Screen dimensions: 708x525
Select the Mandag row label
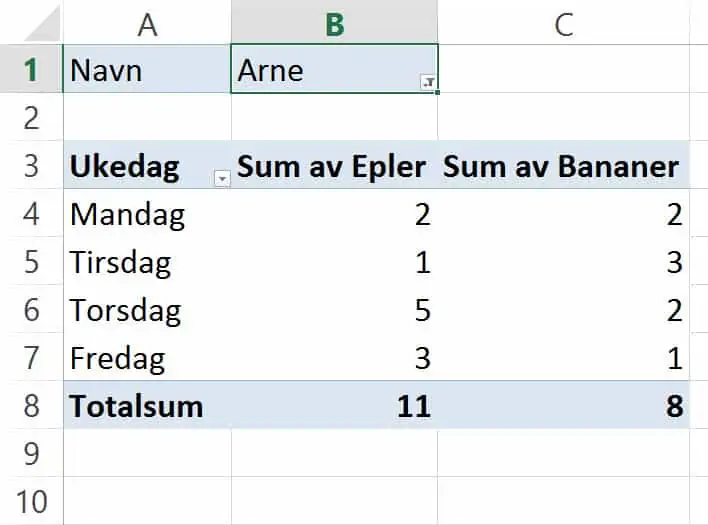pos(147,213)
